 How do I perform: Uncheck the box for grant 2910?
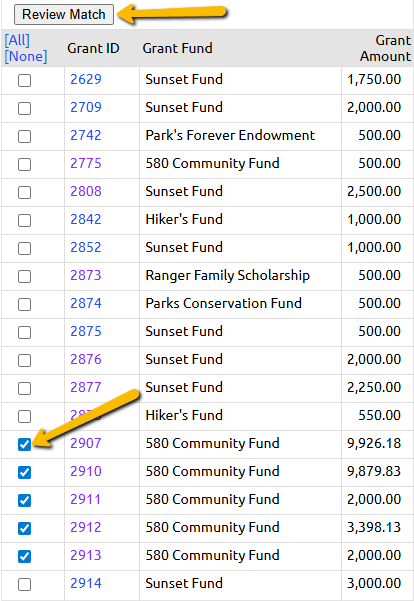pyautogui.click(x=25, y=472)
